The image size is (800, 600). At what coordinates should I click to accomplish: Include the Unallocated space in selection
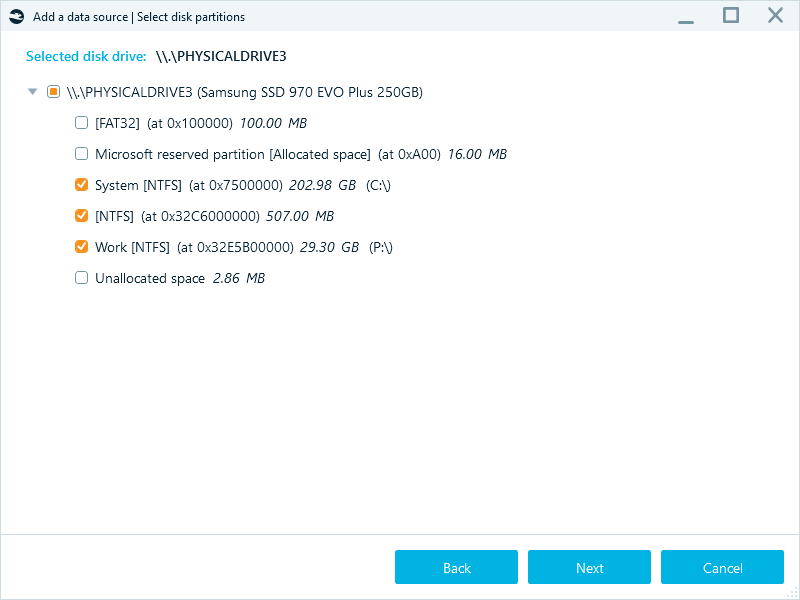[x=81, y=277]
